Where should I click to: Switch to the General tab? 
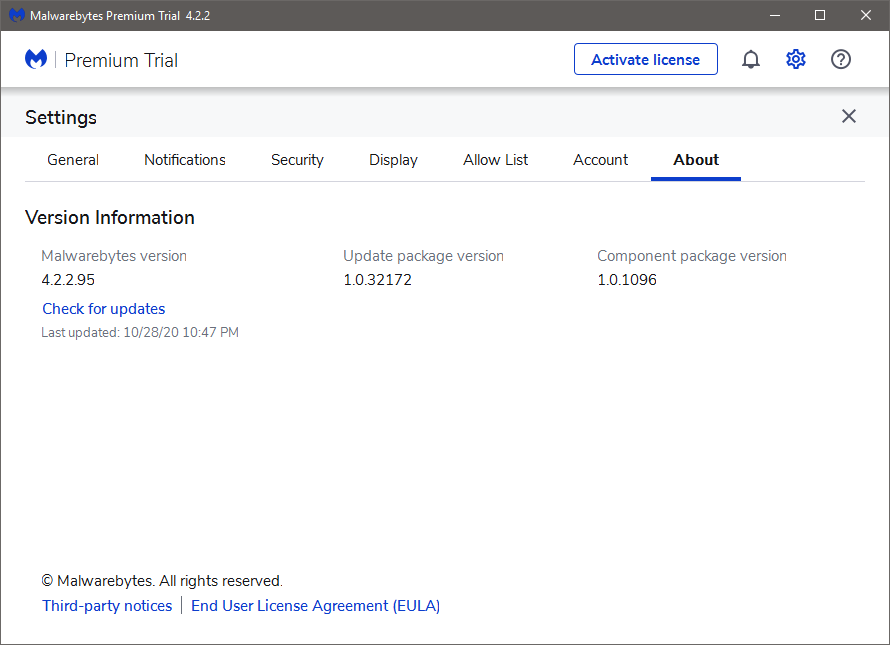(73, 160)
